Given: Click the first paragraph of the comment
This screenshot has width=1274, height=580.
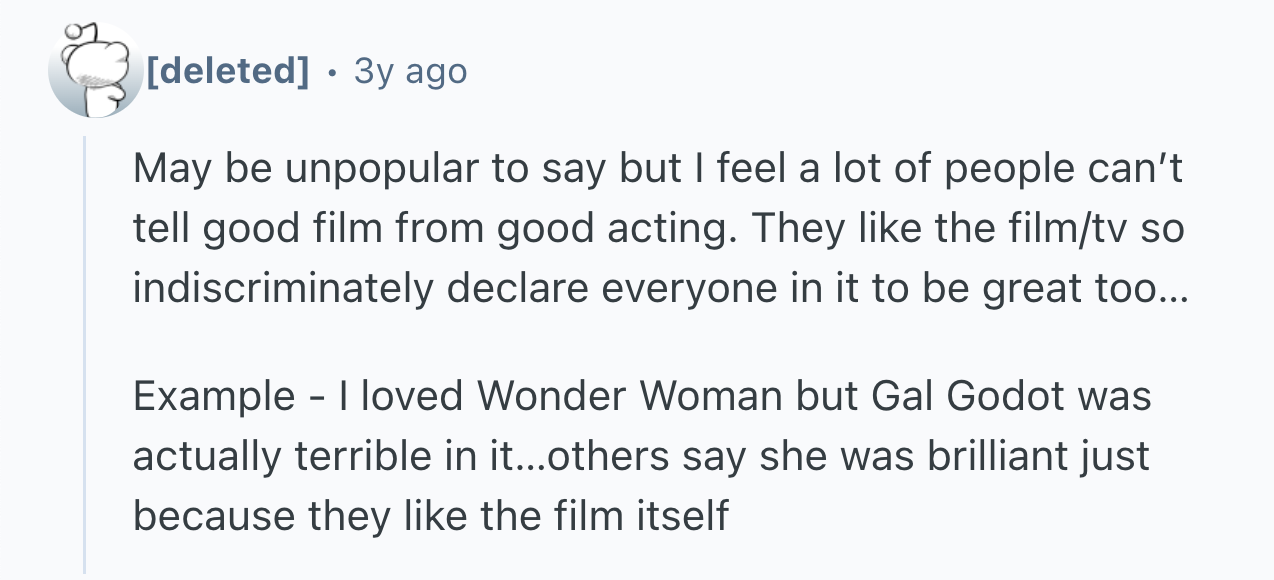Looking at the screenshot, I should click(x=657, y=229).
